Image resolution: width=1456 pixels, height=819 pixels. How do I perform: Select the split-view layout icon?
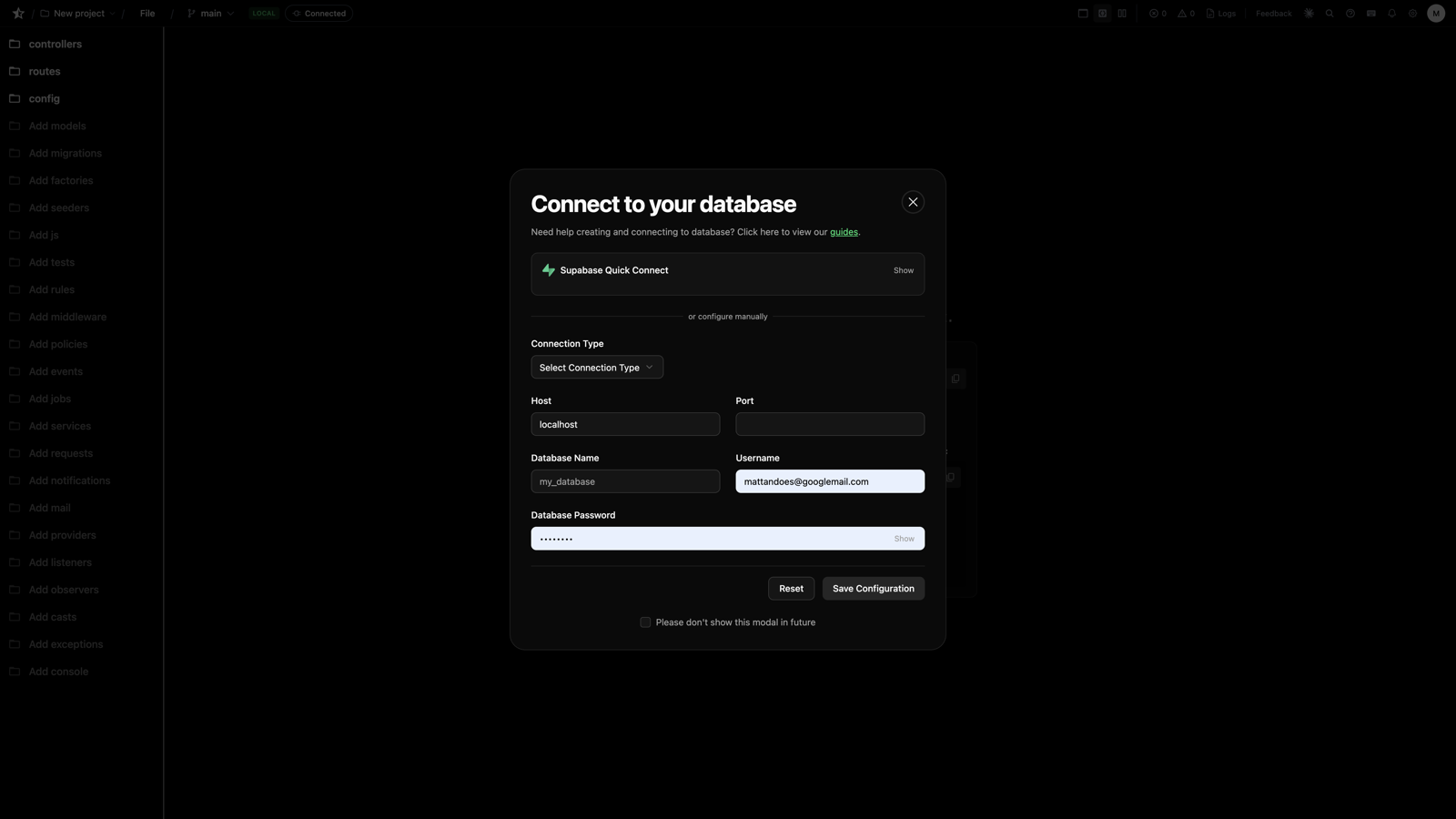[1122, 13]
